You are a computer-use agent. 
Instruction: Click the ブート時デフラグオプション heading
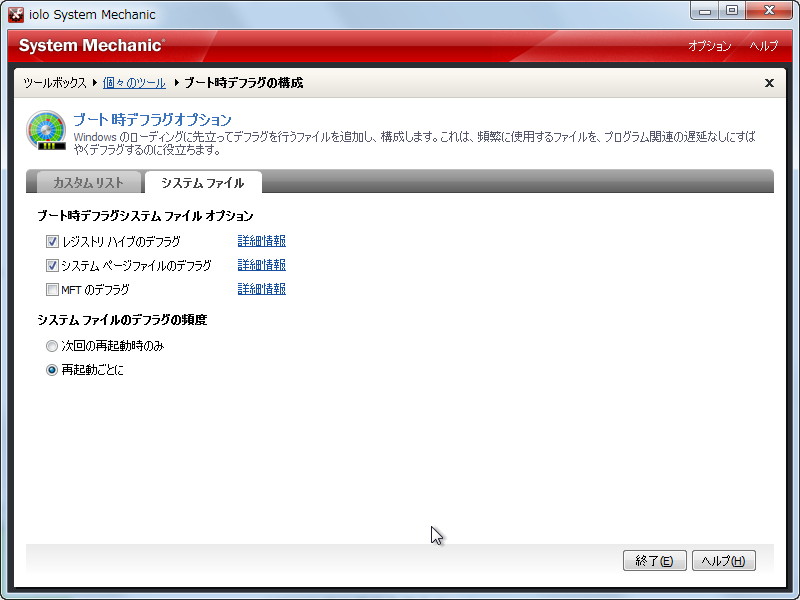(153, 119)
